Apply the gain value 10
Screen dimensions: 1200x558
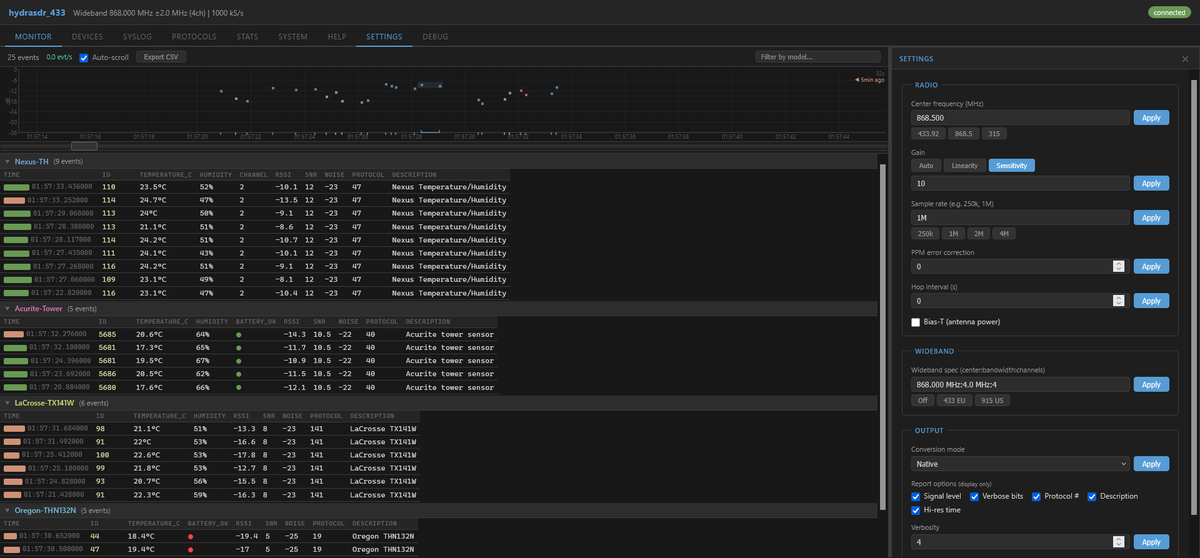1151,184
